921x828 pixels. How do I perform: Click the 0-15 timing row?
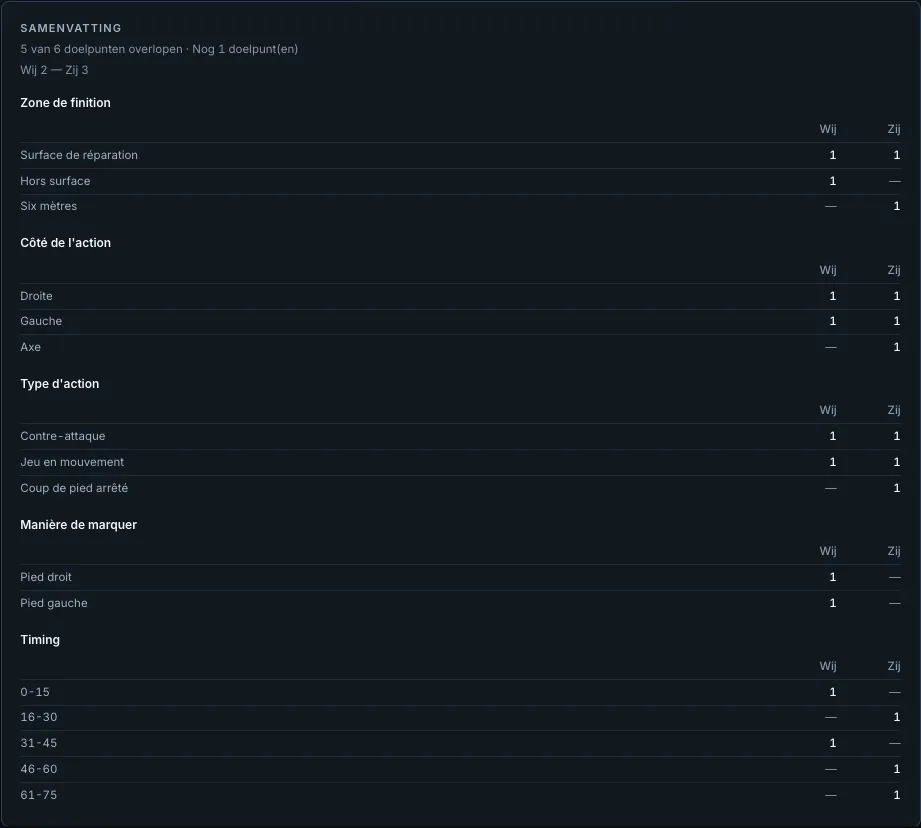point(460,692)
